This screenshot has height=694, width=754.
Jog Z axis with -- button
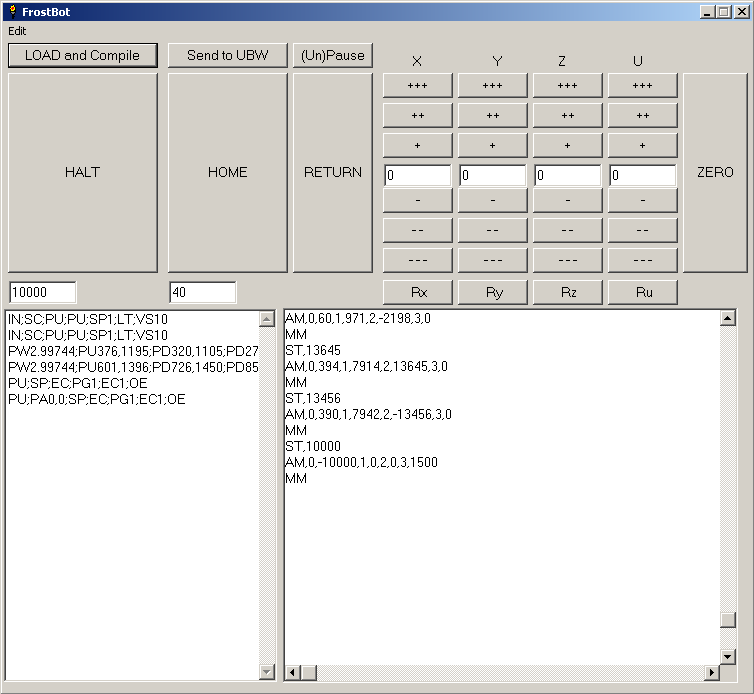click(567, 230)
